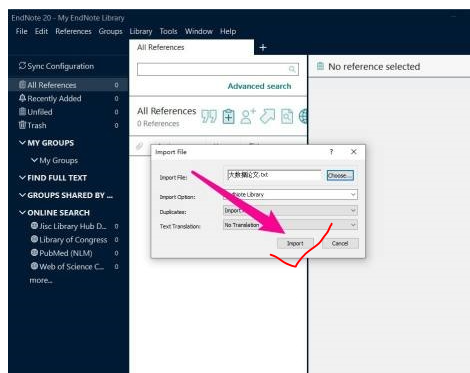This screenshot has width=470, height=373.
Task: Open the Edit menu
Action: (x=41, y=31)
